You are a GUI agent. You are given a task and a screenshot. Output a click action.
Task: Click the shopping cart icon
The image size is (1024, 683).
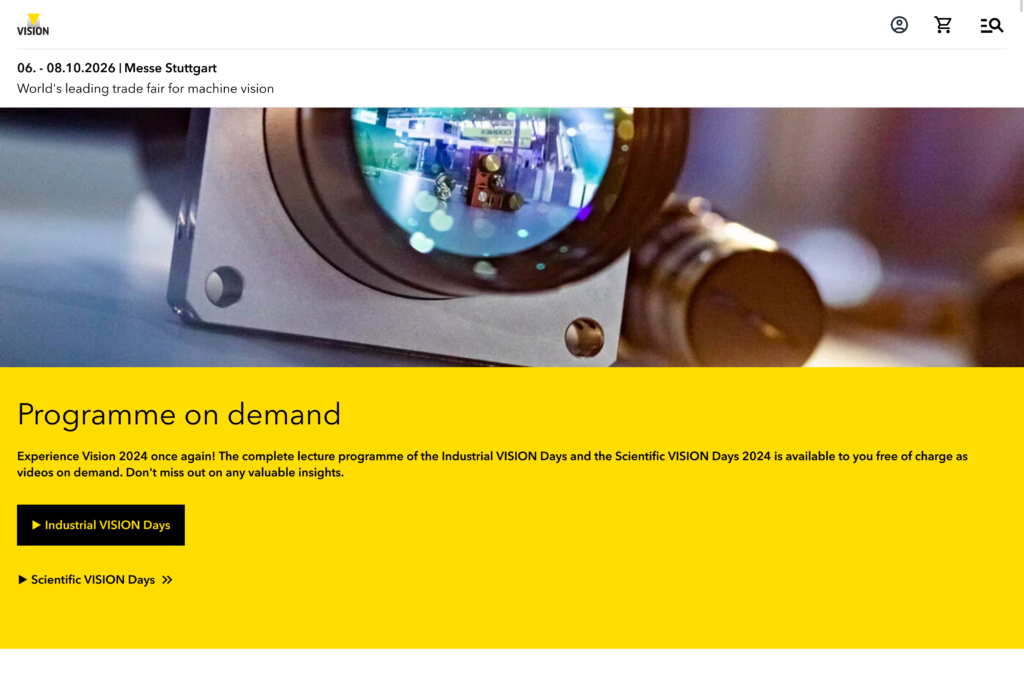[943, 25]
